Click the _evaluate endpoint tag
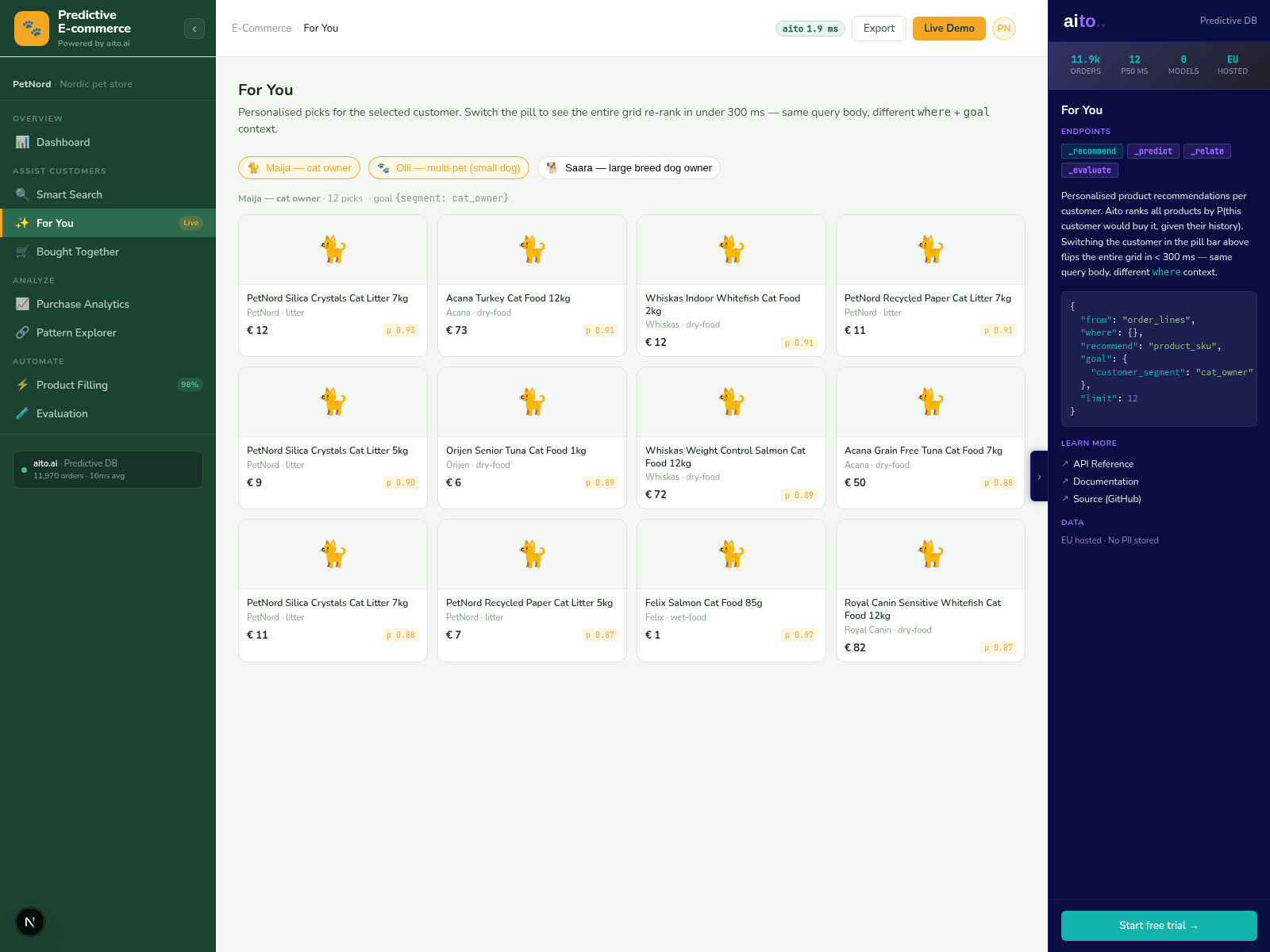 pyautogui.click(x=1090, y=170)
